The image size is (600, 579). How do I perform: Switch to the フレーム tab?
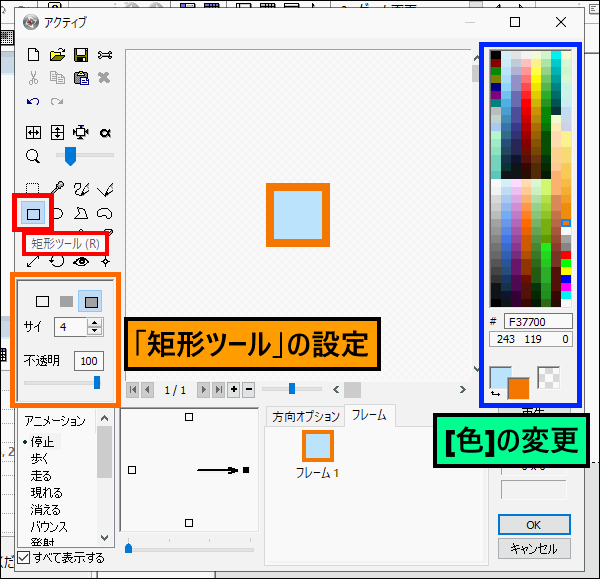tap(369, 415)
